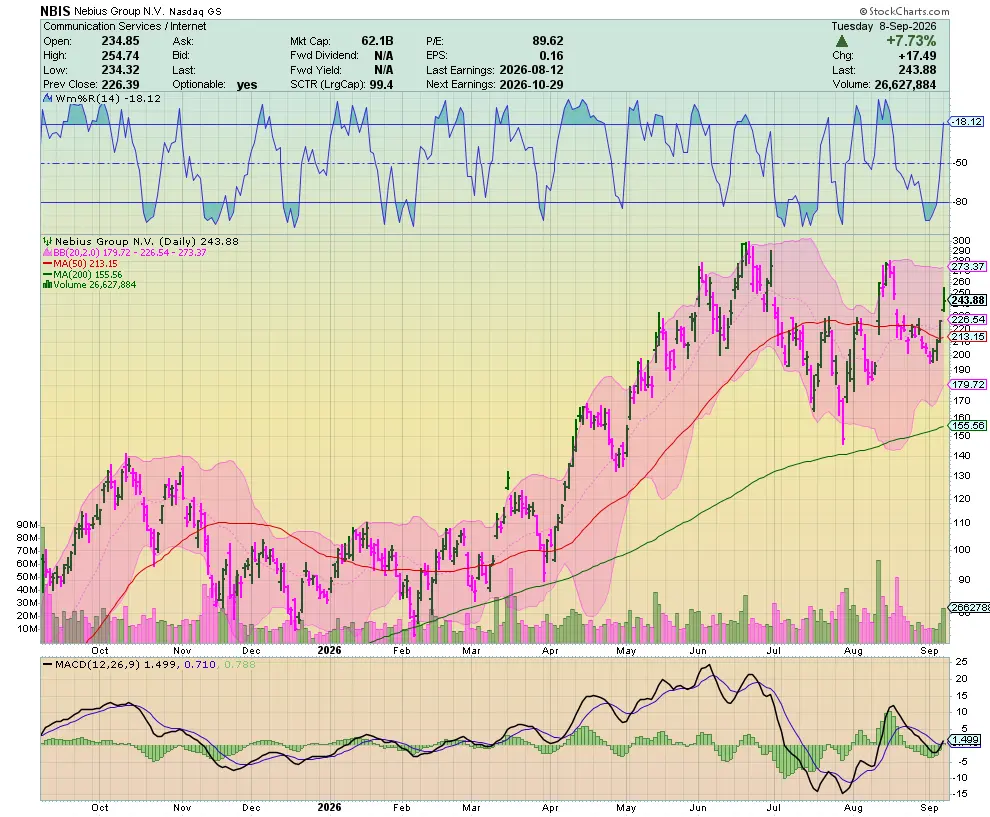
Task: Click the red MA(50) legend line
Action: pyautogui.click(x=47, y=263)
